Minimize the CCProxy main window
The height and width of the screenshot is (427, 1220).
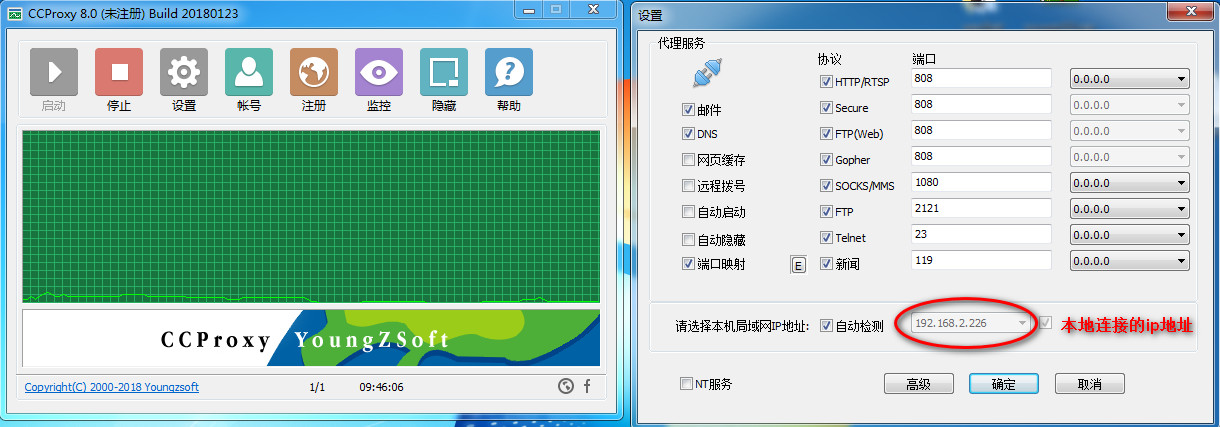[529, 8]
